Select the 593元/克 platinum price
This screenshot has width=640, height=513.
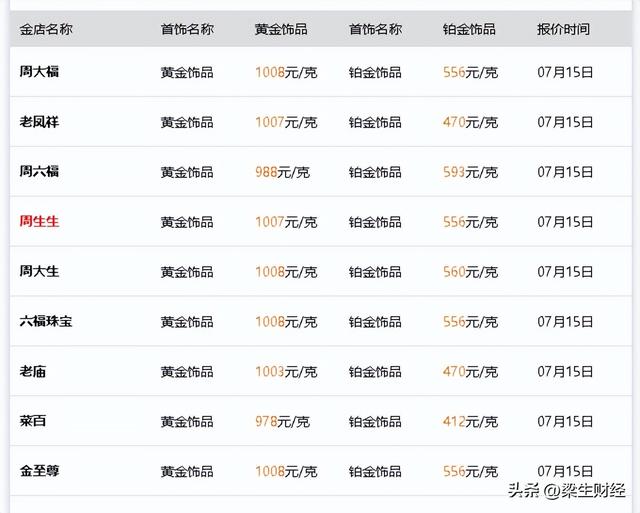[471, 172]
